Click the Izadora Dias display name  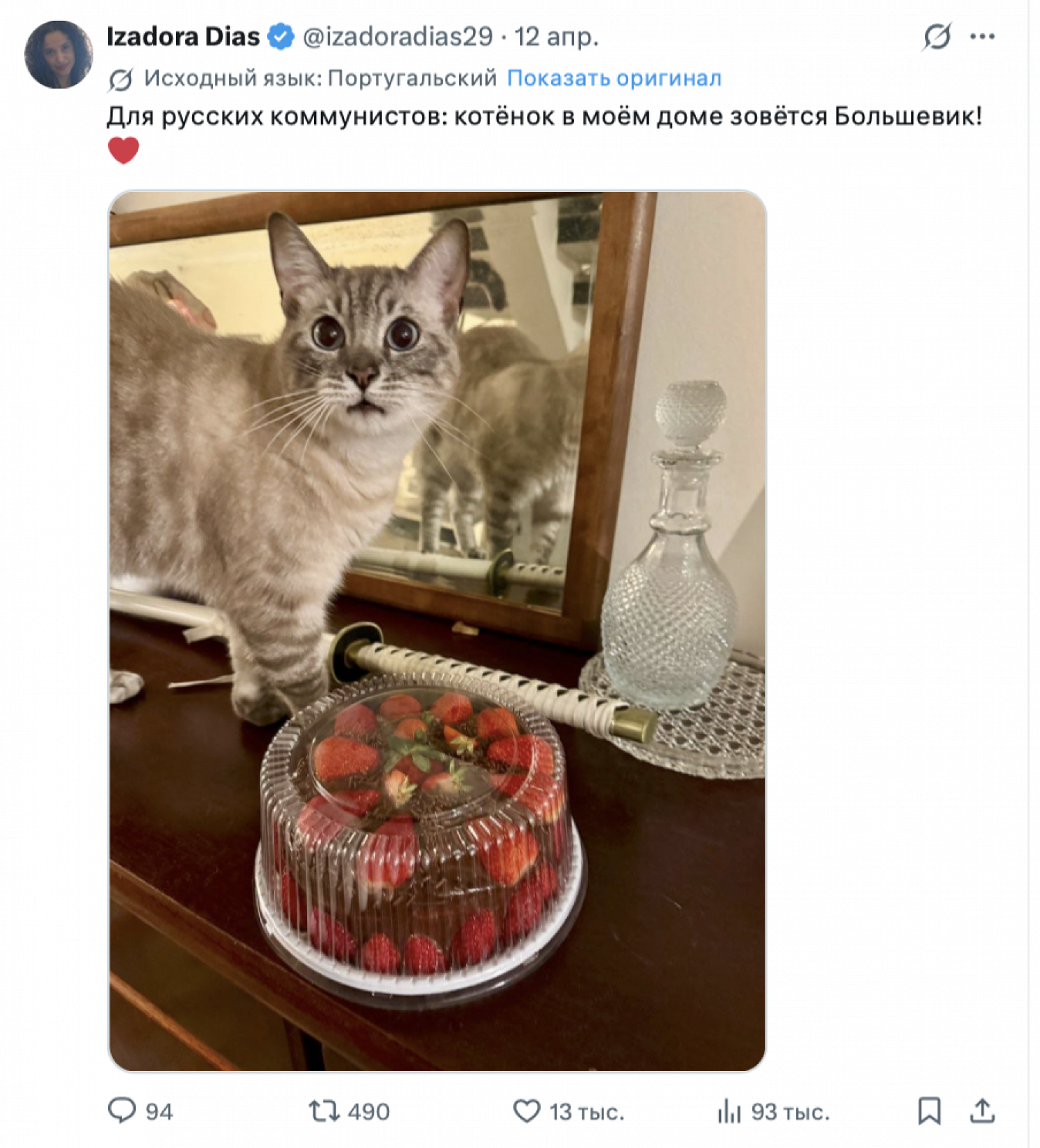click(x=183, y=36)
